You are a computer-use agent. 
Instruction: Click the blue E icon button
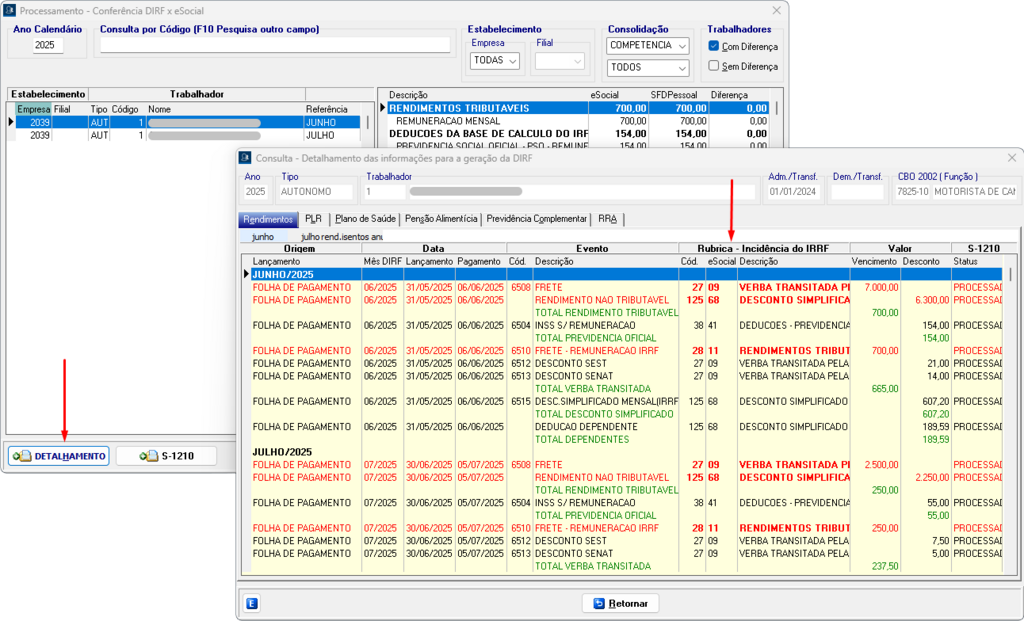252,603
